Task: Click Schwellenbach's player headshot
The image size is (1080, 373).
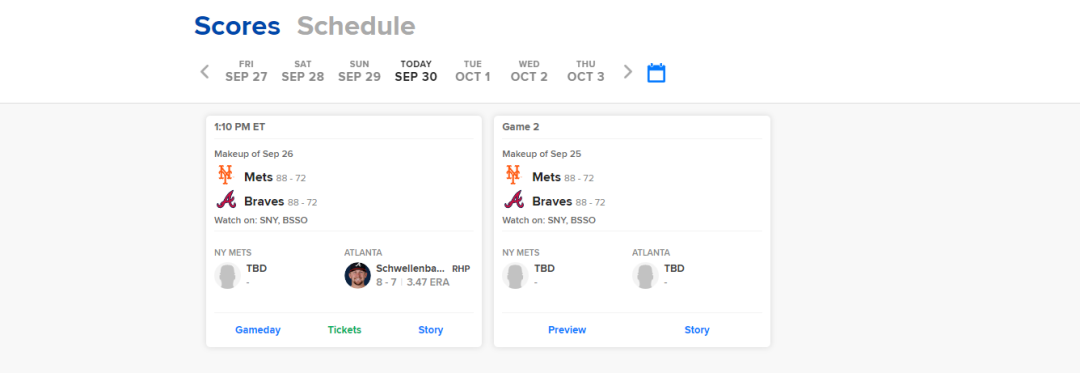Action: click(x=357, y=275)
